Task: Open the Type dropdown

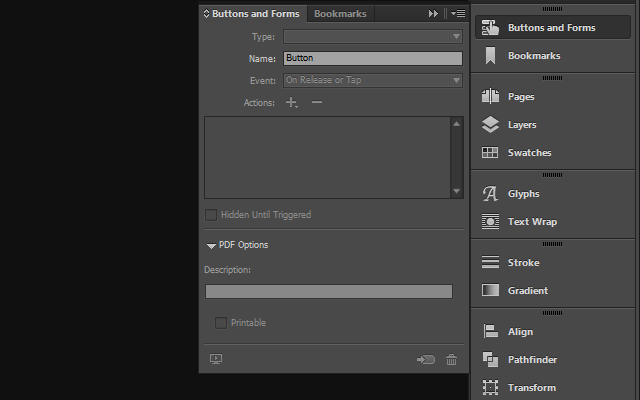Action: 373,37
